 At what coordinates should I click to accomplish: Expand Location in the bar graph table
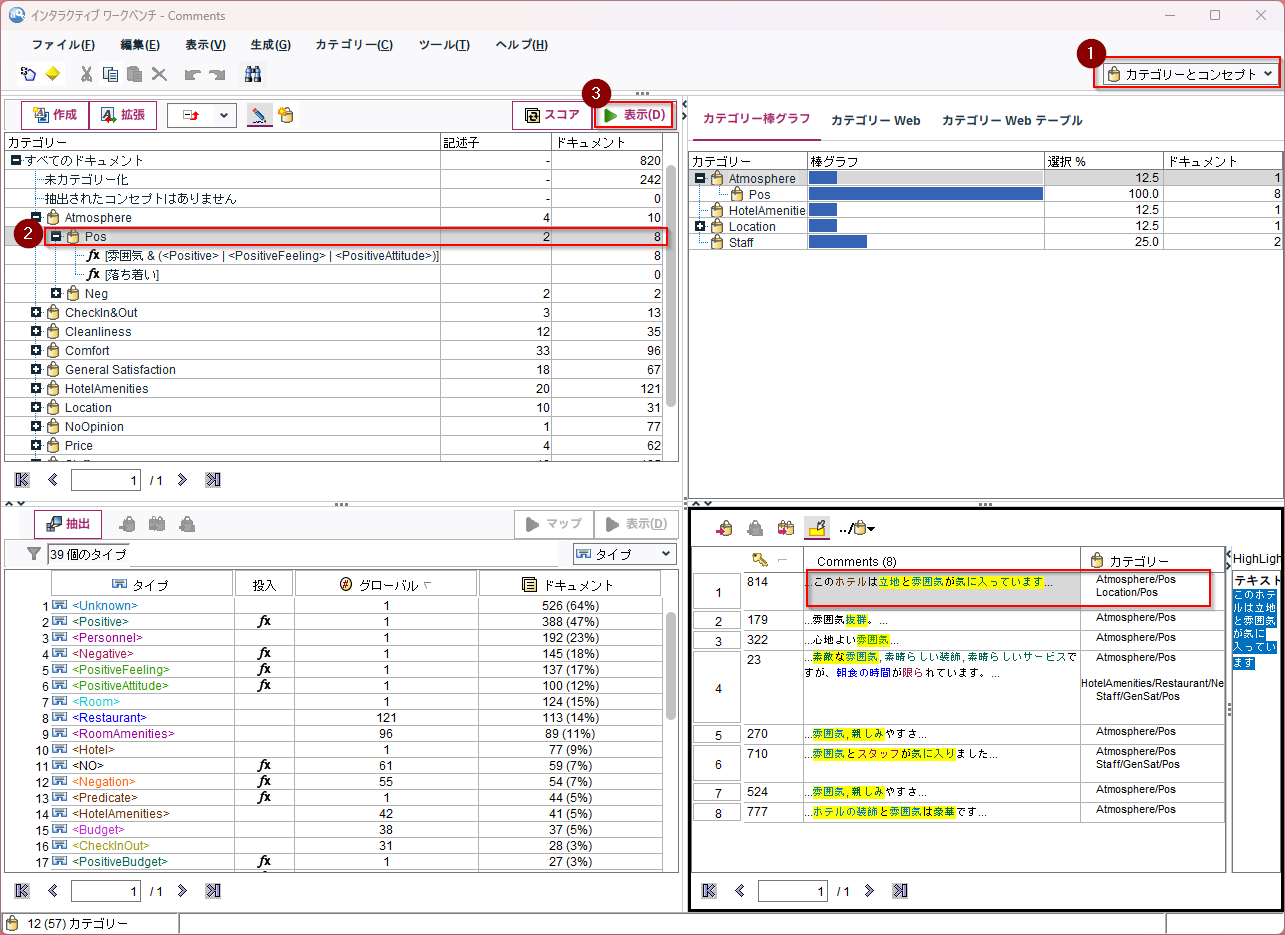point(700,226)
